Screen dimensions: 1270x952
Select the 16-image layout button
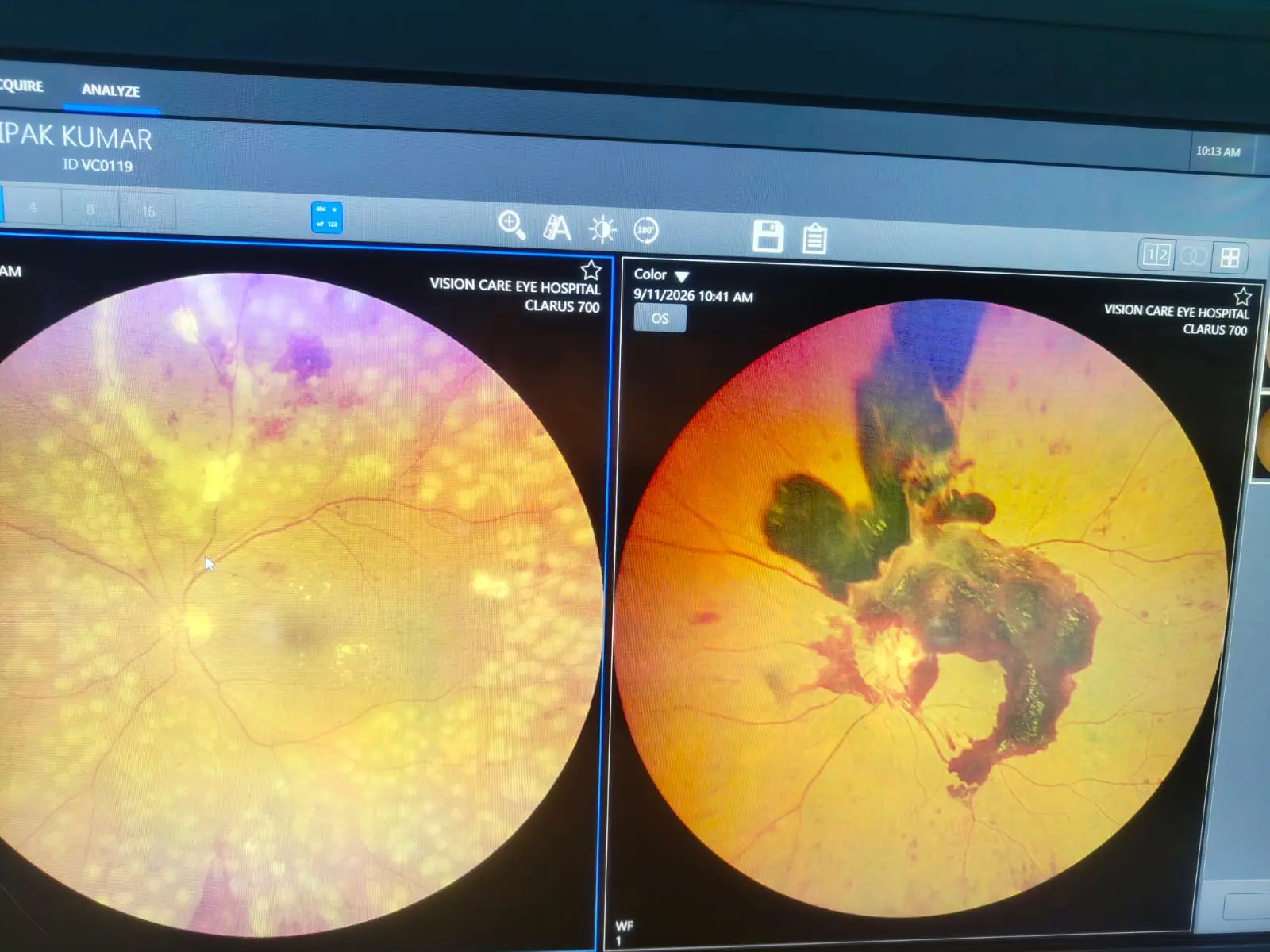tap(148, 211)
